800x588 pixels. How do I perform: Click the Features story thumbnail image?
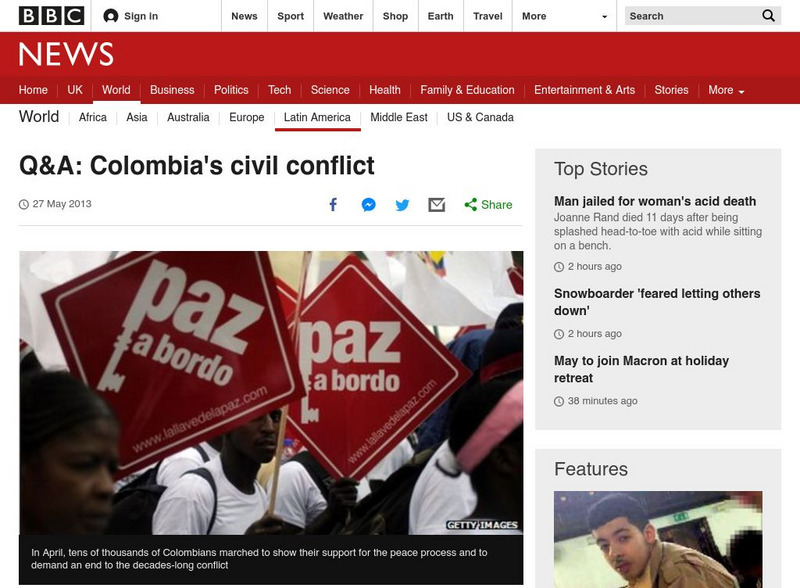(x=658, y=539)
